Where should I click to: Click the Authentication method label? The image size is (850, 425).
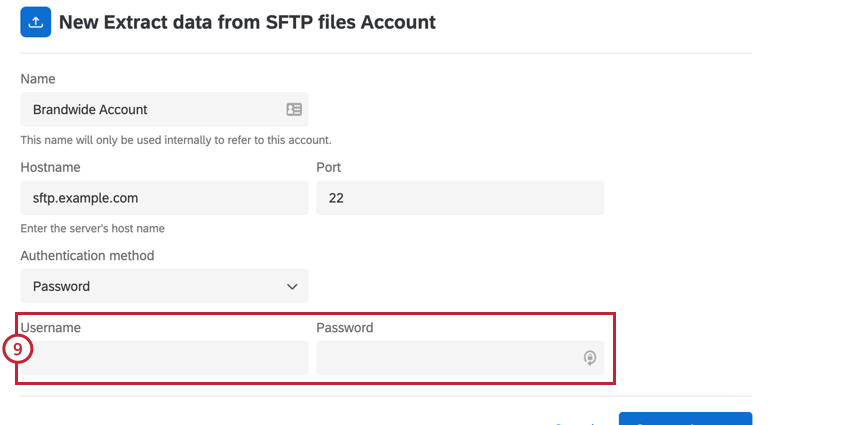tap(87, 255)
